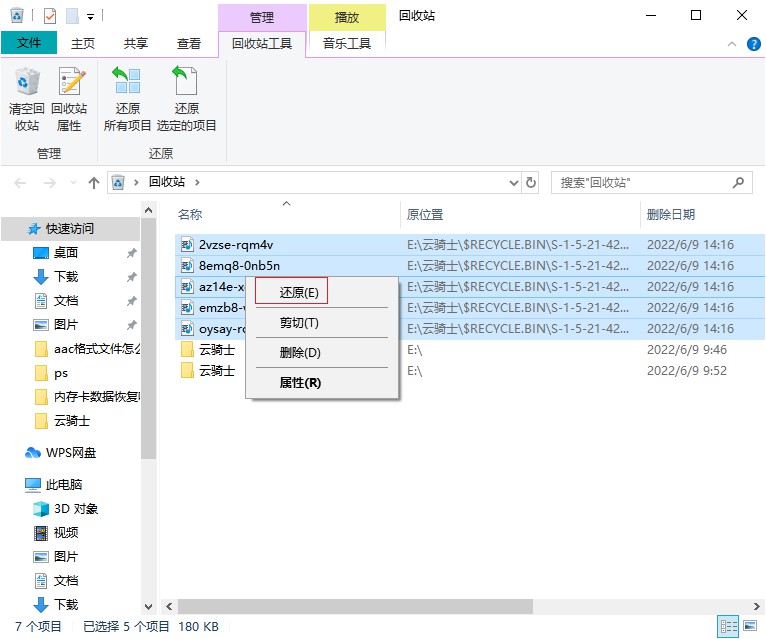Image resolution: width=766 pixels, height=639 pixels.
Task: Expand the chevron after 回收站 in path
Action: 197,182
